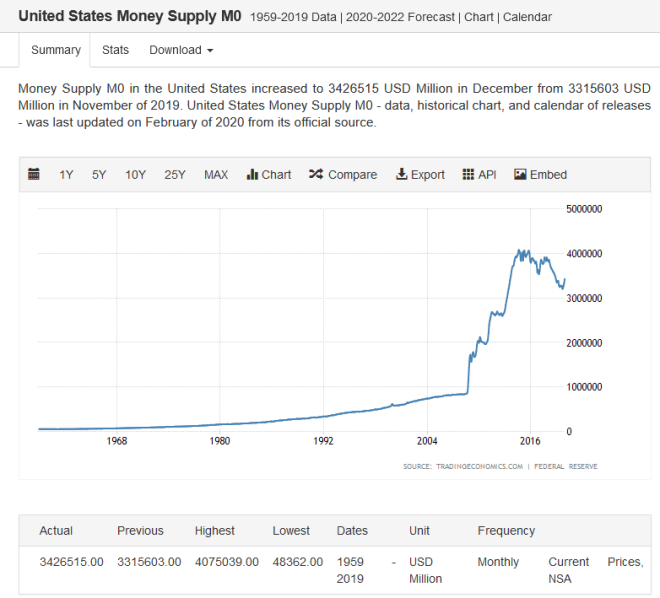Click the Embed image icon
The height and width of the screenshot is (598, 660).
click(x=520, y=174)
